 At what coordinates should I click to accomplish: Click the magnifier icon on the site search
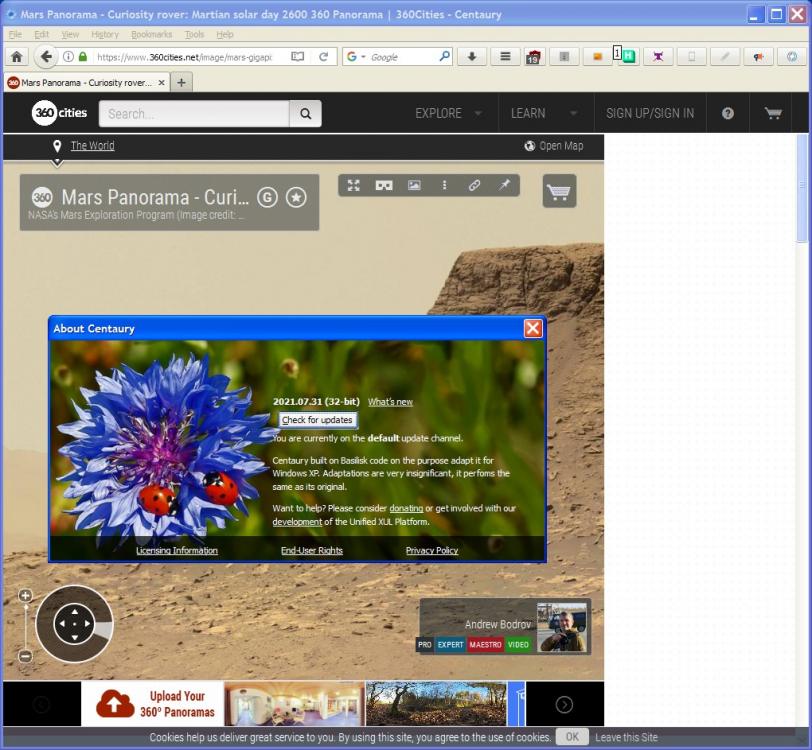(x=305, y=113)
